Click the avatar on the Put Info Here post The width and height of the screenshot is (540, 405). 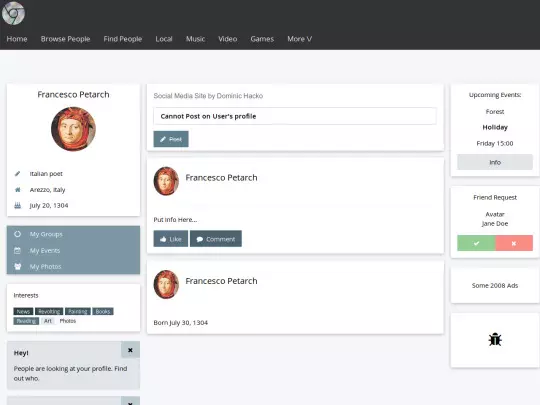tap(166, 181)
